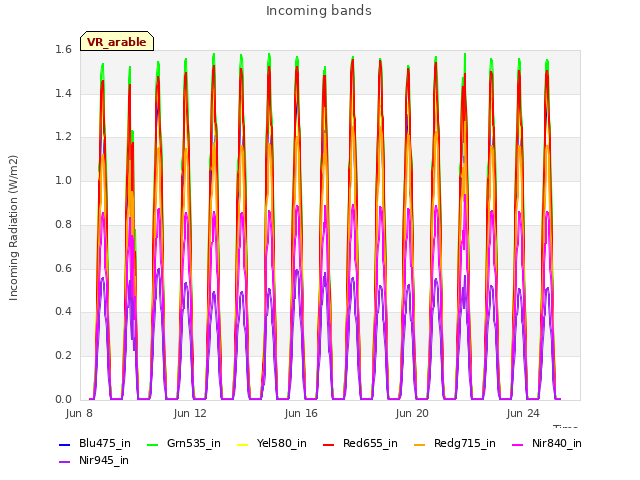Click the Nir945_in legend entry

point(94,461)
